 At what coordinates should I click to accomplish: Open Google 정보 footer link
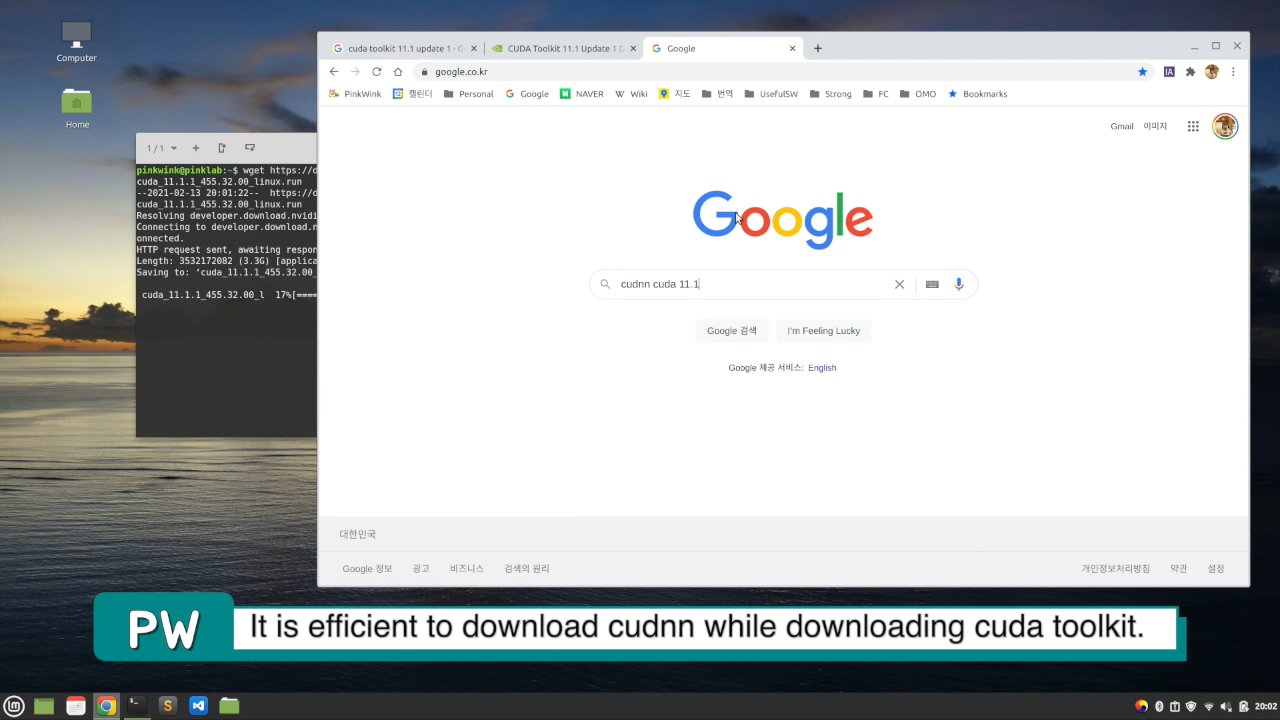367,569
